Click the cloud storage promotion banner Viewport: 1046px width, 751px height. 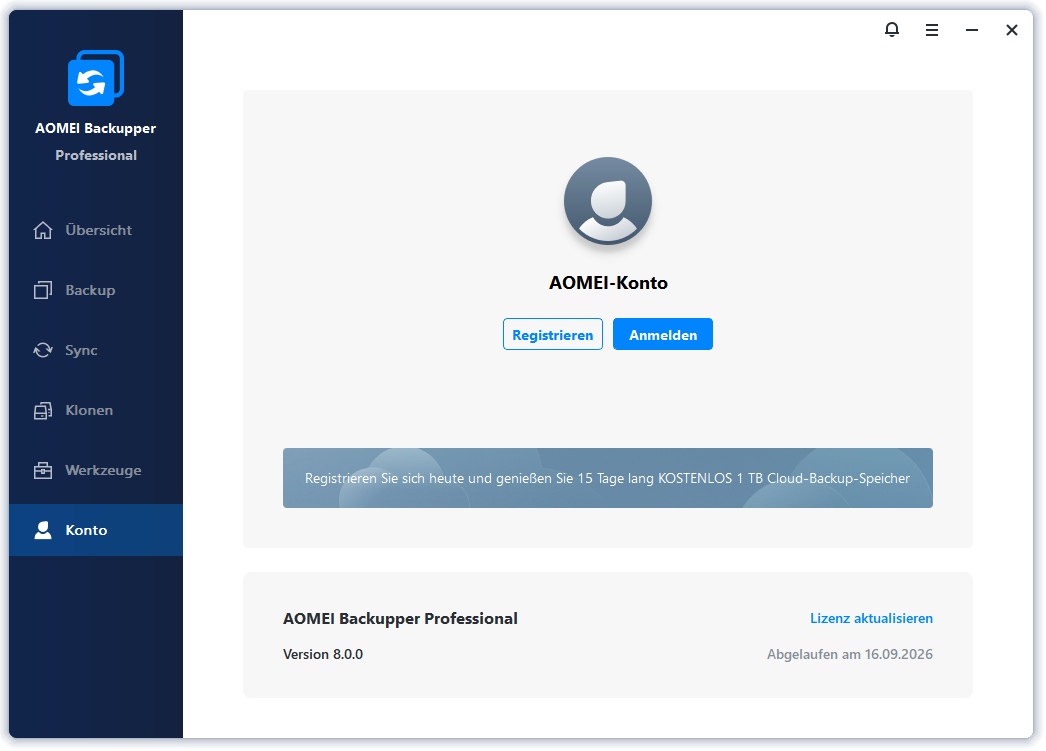tap(608, 478)
